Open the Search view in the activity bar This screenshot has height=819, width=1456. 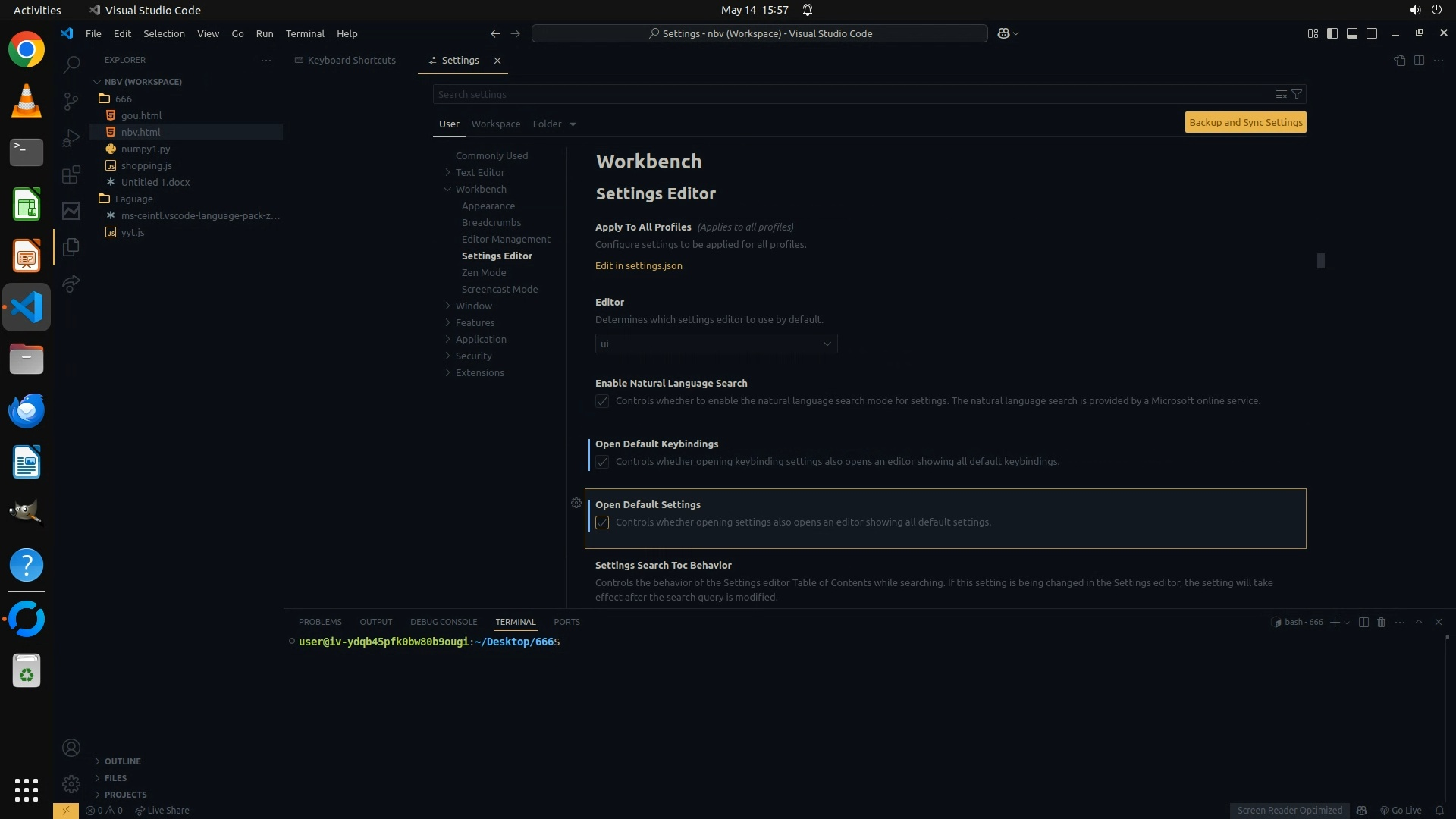71,64
